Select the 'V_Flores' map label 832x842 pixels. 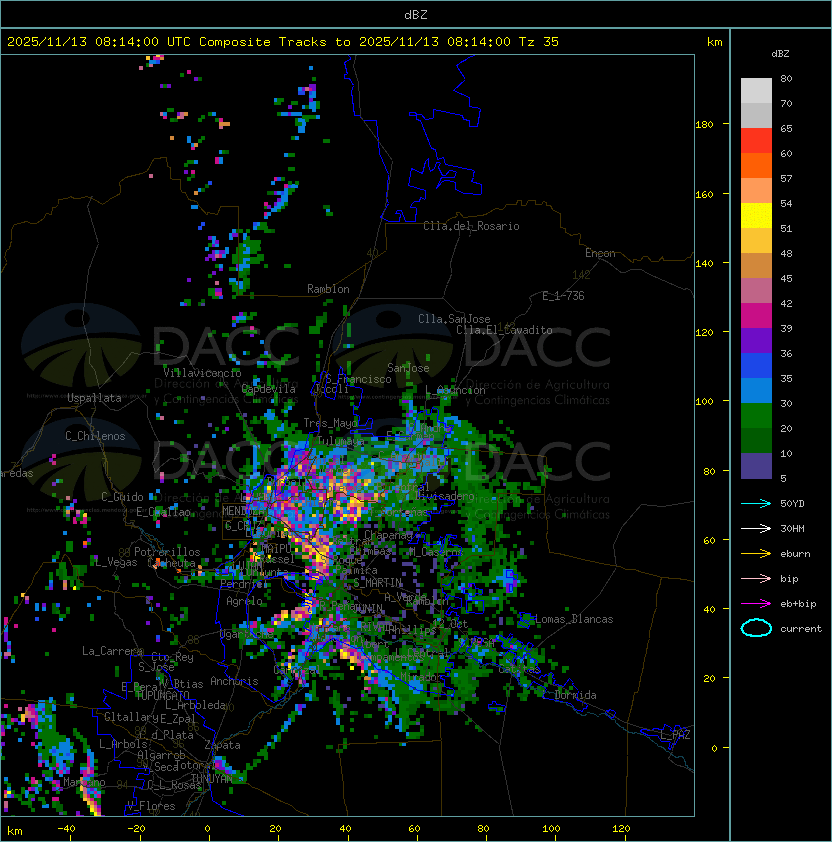pyautogui.click(x=151, y=806)
